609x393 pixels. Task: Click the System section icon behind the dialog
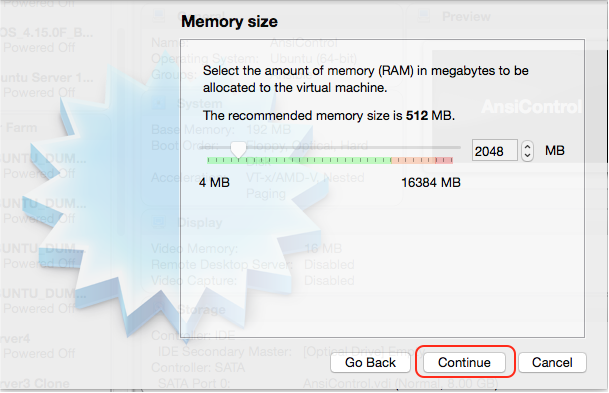click(x=158, y=103)
